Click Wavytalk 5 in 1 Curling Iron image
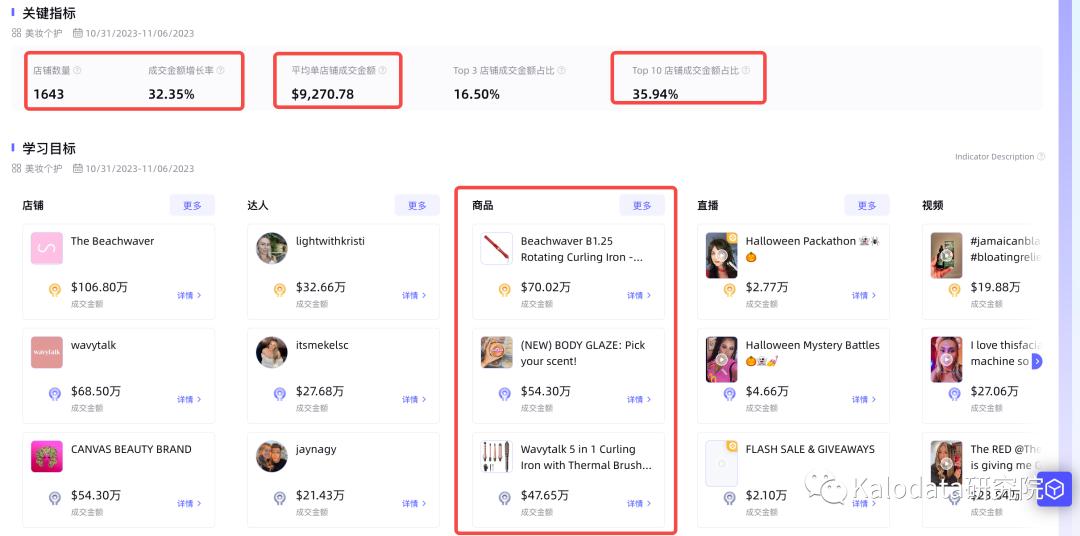Viewport: 1080px width, 536px height. tap(497, 456)
